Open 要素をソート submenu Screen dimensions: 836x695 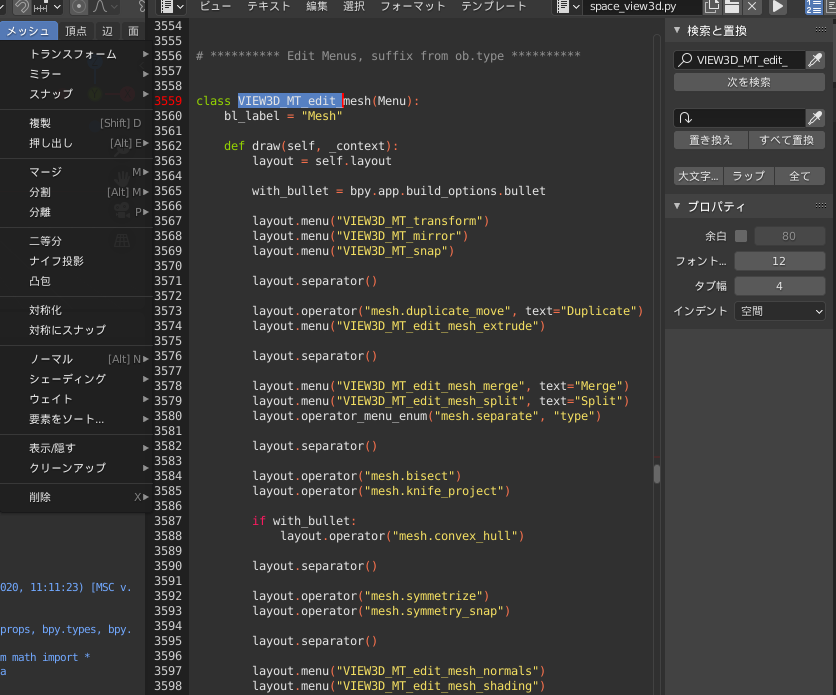[76, 419]
